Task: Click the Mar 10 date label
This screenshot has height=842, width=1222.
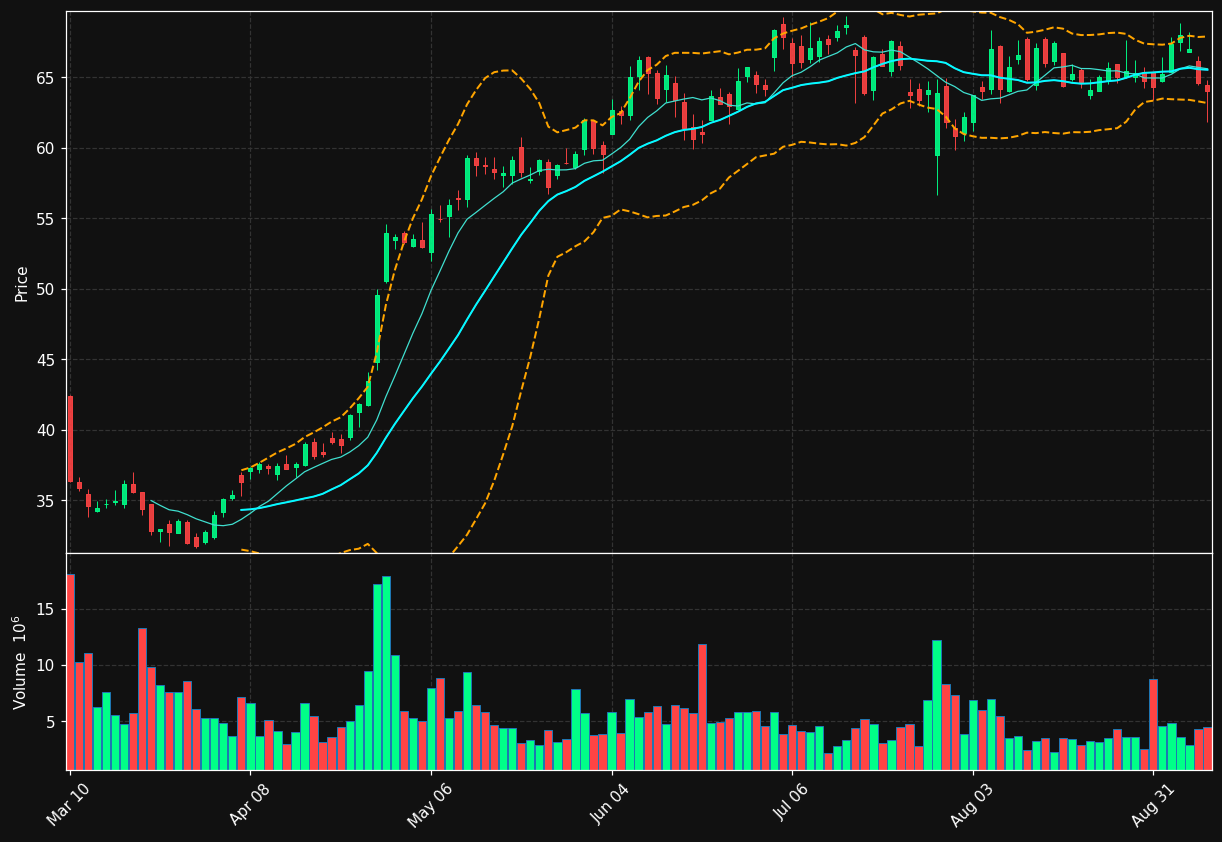Action: (x=68, y=806)
